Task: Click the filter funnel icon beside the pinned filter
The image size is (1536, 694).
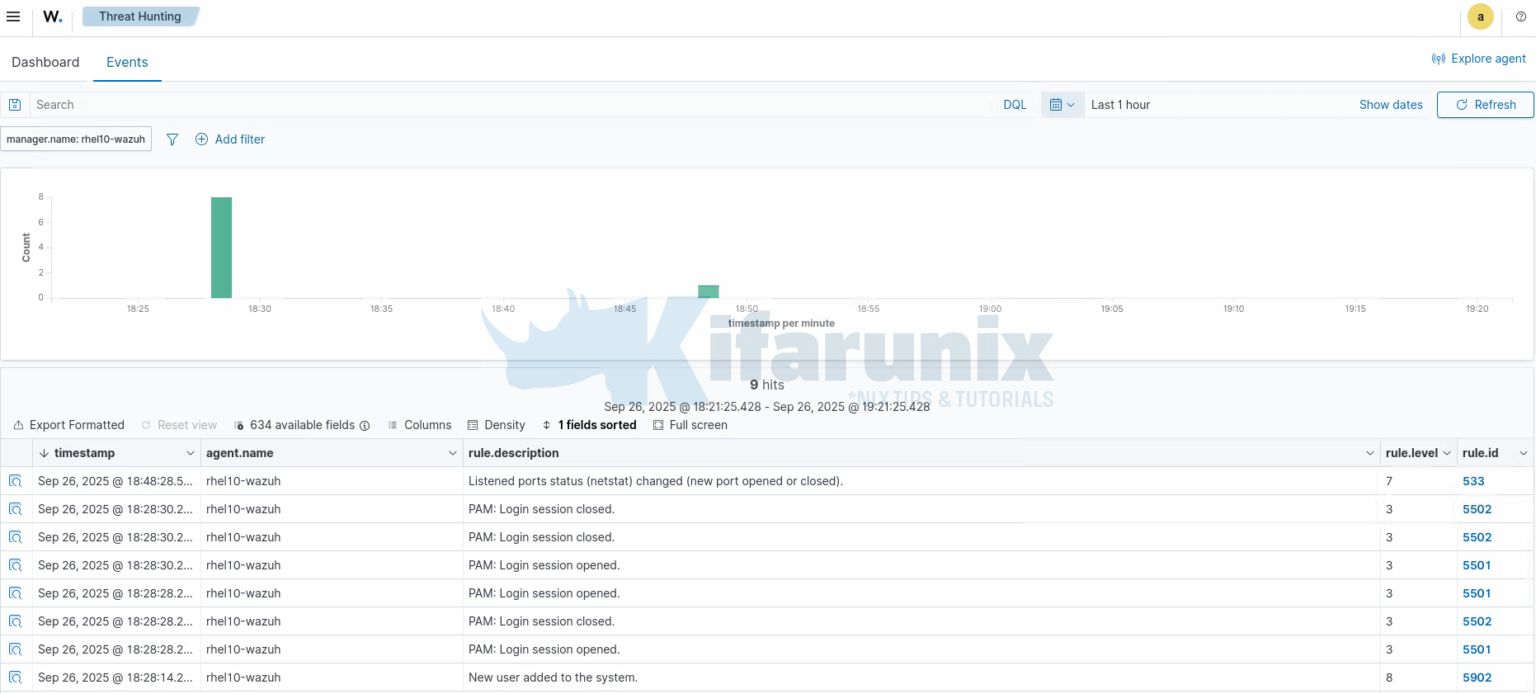Action: [x=172, y=139]
